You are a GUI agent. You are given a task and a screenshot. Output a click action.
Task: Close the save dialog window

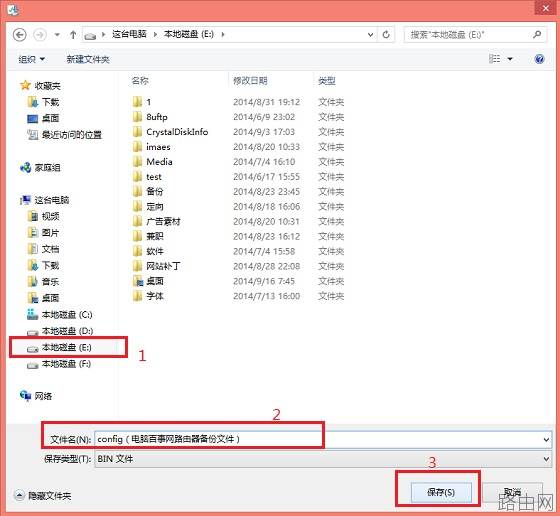click(545, 8)
